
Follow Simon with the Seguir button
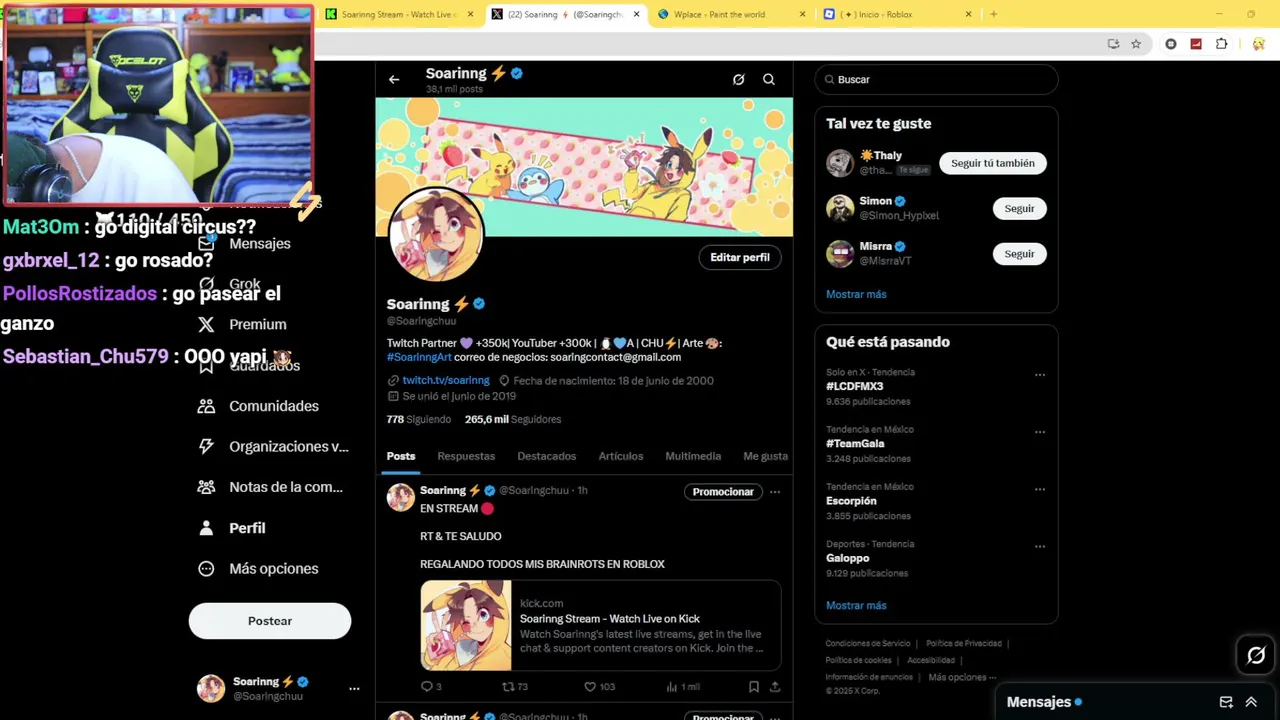click(1019, 208)
